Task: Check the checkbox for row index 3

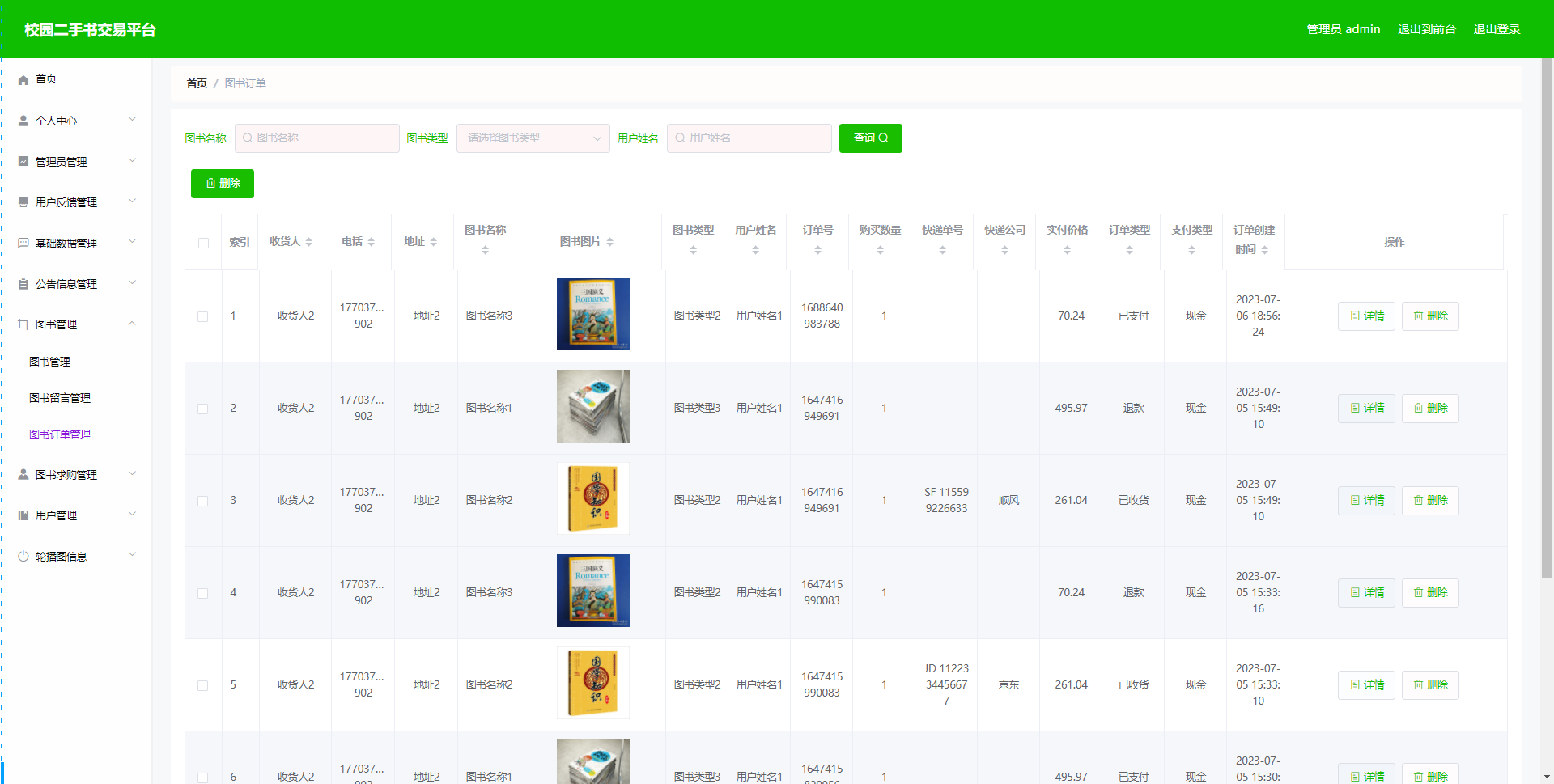Action: tap(203, 501)
